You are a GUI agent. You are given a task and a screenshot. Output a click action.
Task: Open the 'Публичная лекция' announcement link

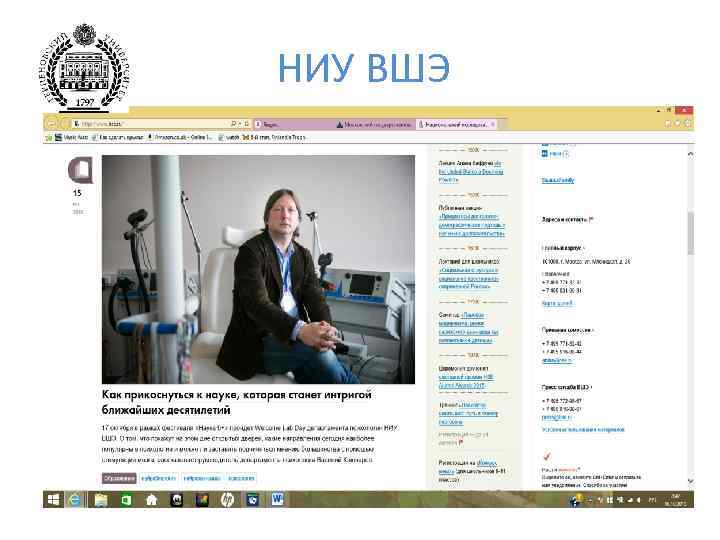click(x=472, y=225)
